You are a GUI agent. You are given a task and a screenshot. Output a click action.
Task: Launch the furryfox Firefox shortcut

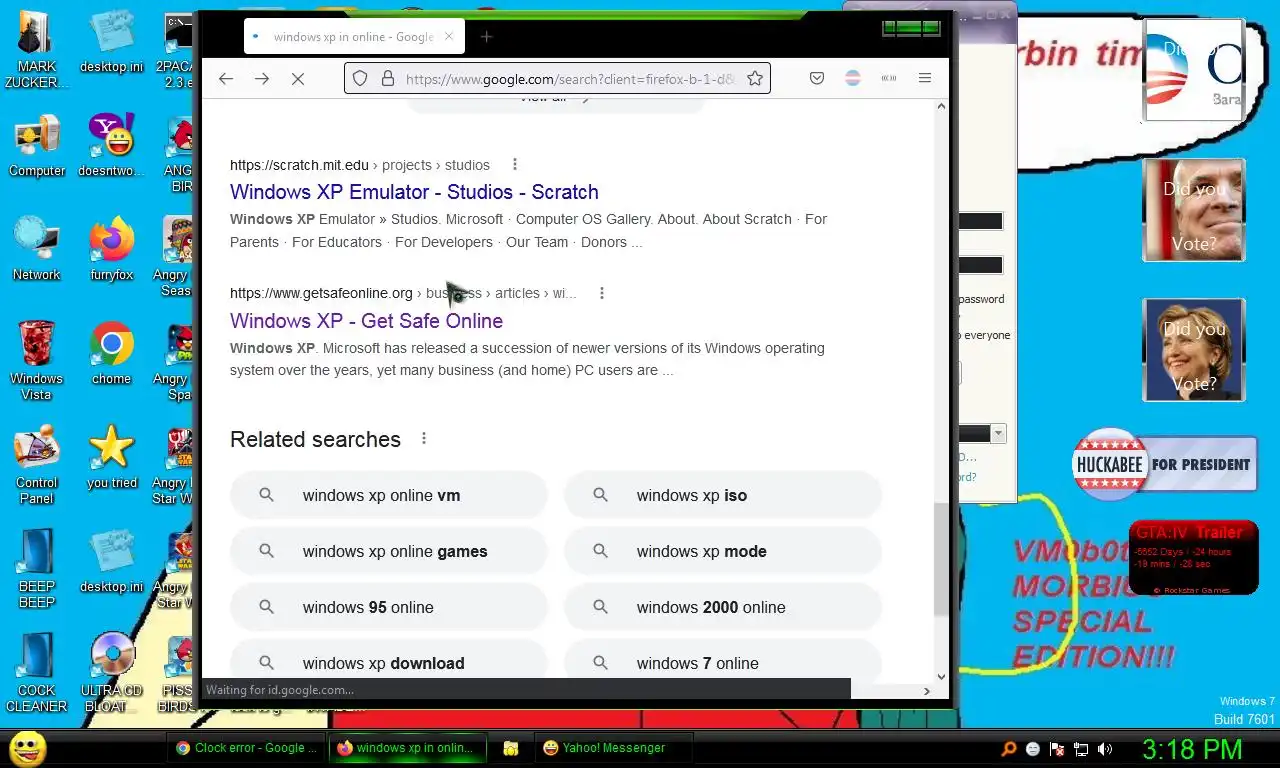point(111,249)
